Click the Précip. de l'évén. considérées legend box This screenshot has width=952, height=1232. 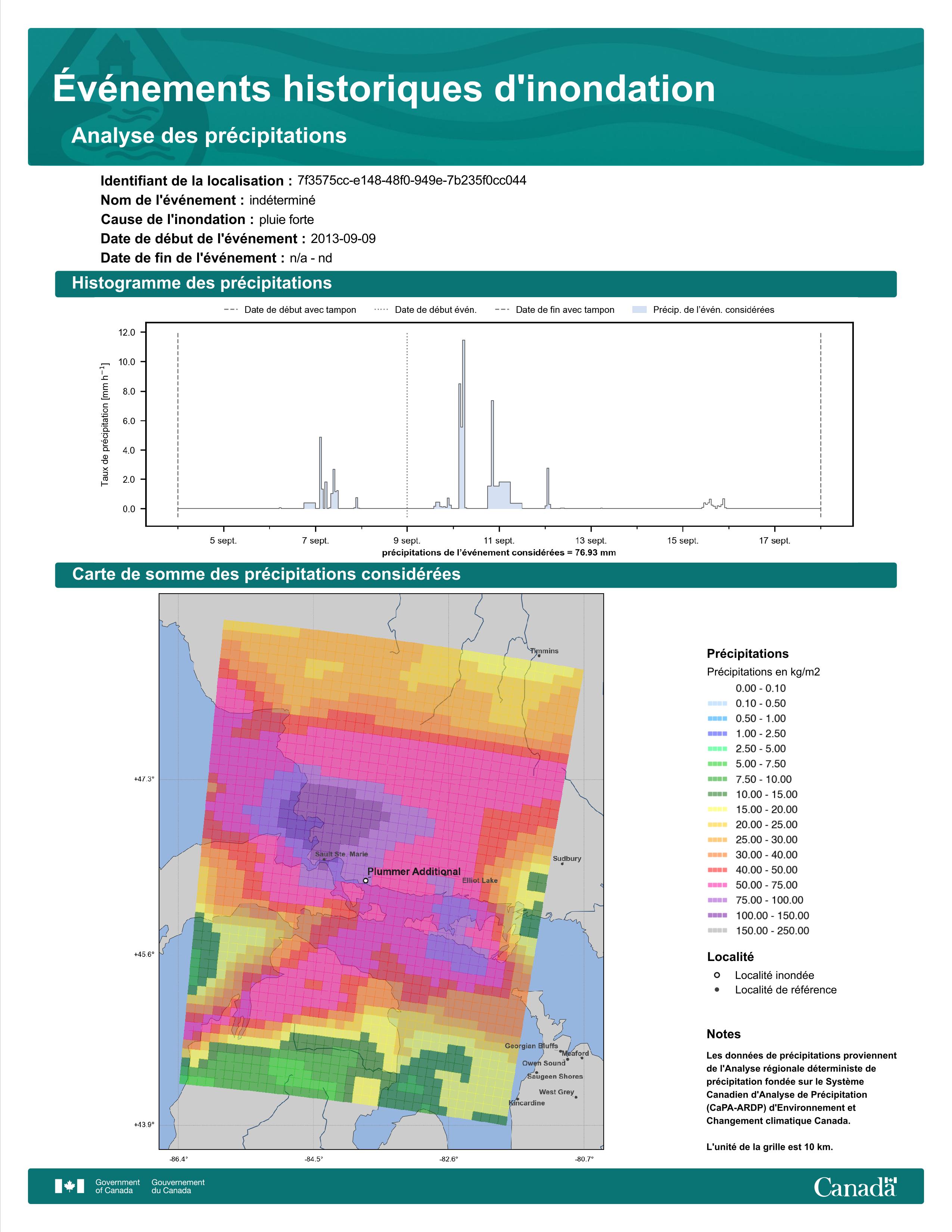(640, 310)
